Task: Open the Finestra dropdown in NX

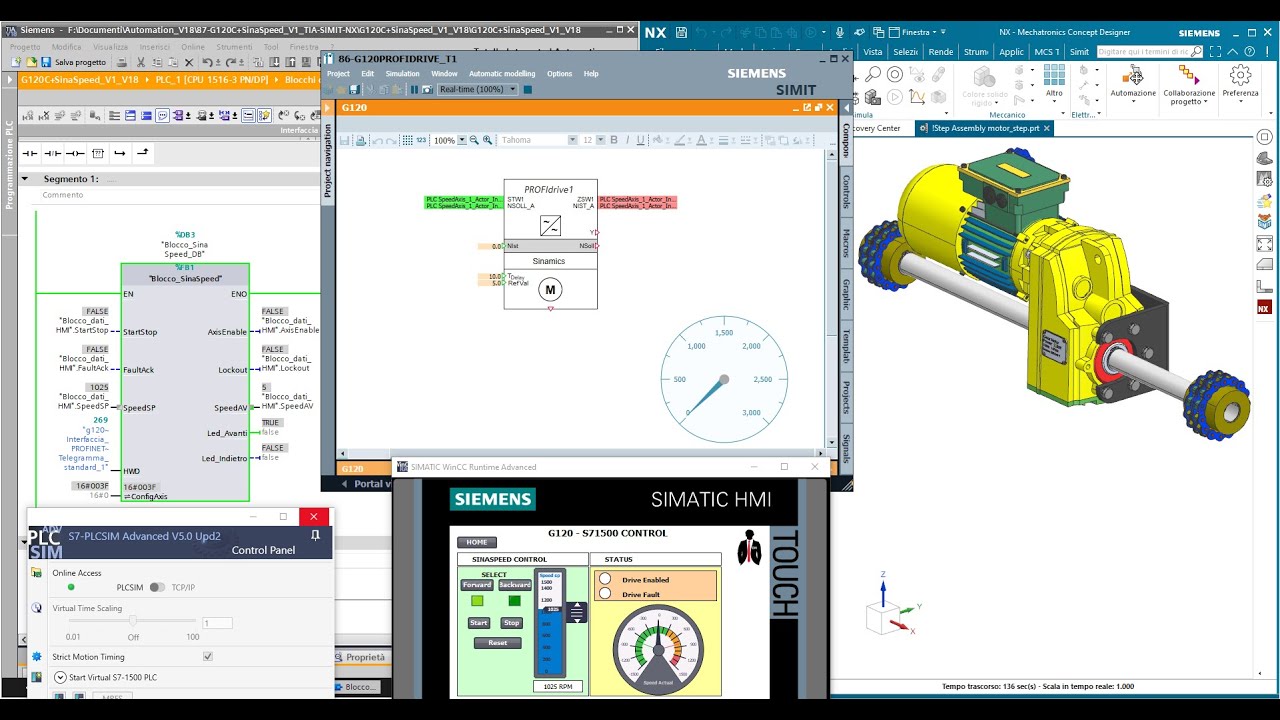Action: (x=913, y=33)
